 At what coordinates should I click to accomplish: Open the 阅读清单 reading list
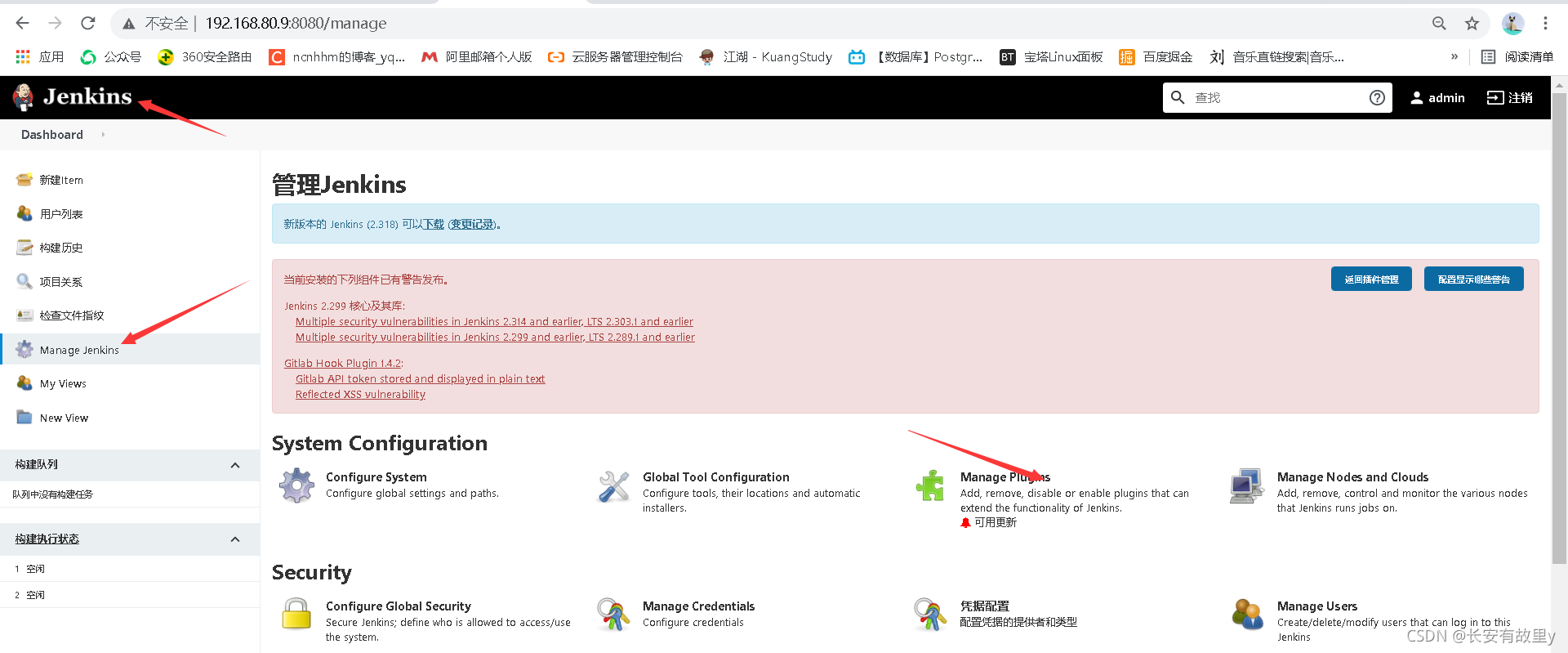pyautogui.click(x=1517, y=56)
